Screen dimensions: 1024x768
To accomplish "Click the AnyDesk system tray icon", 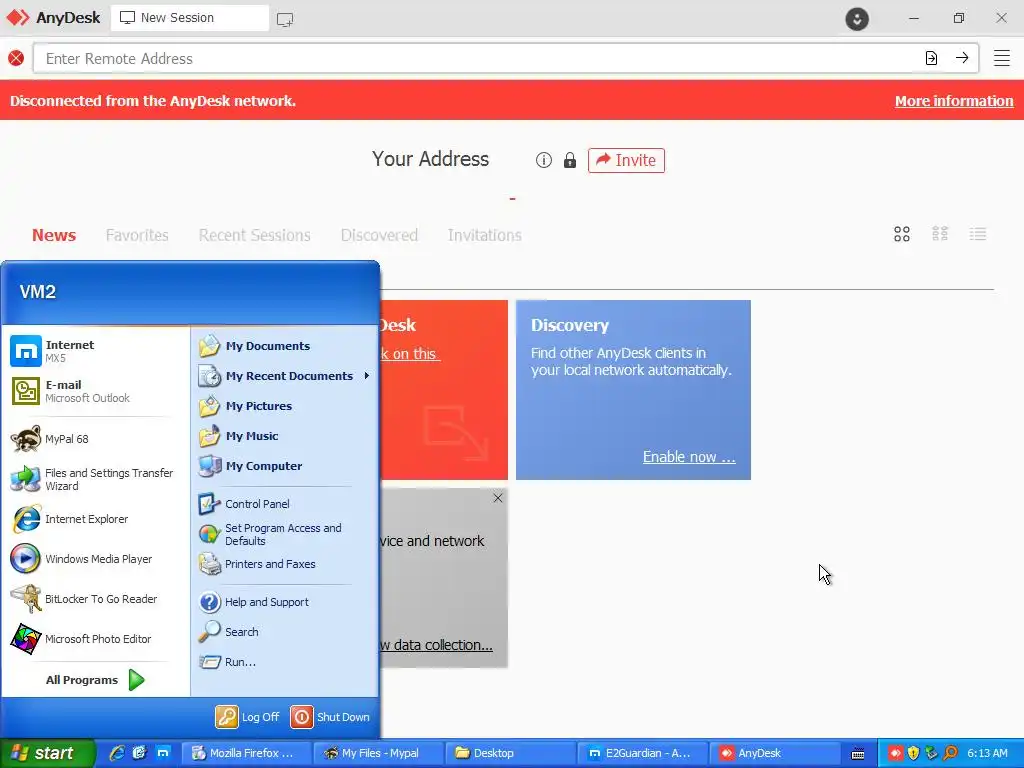I will (x=895, y=754).
